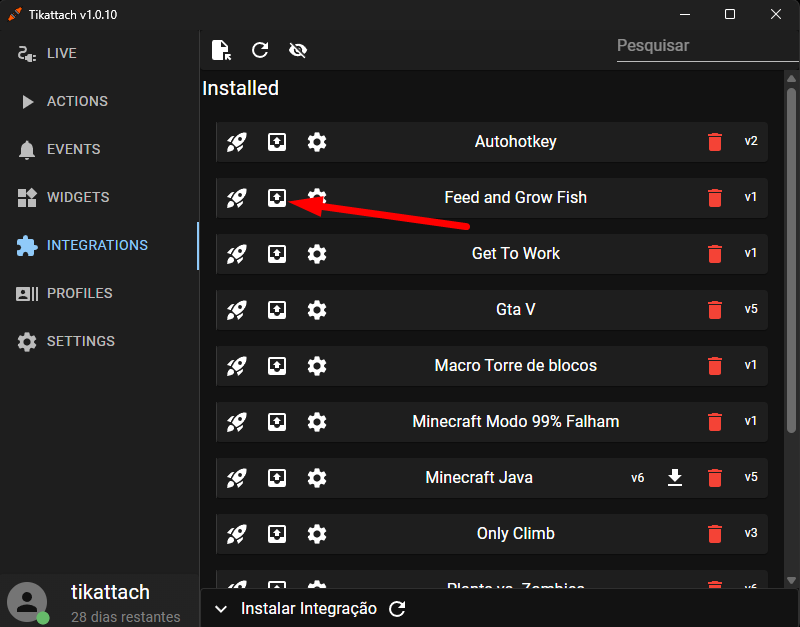This screenshot has height=627, width=800.
Task: Download the v6 update for Minecraft Java
Action: pyautogui.click(x=675, y=478)
